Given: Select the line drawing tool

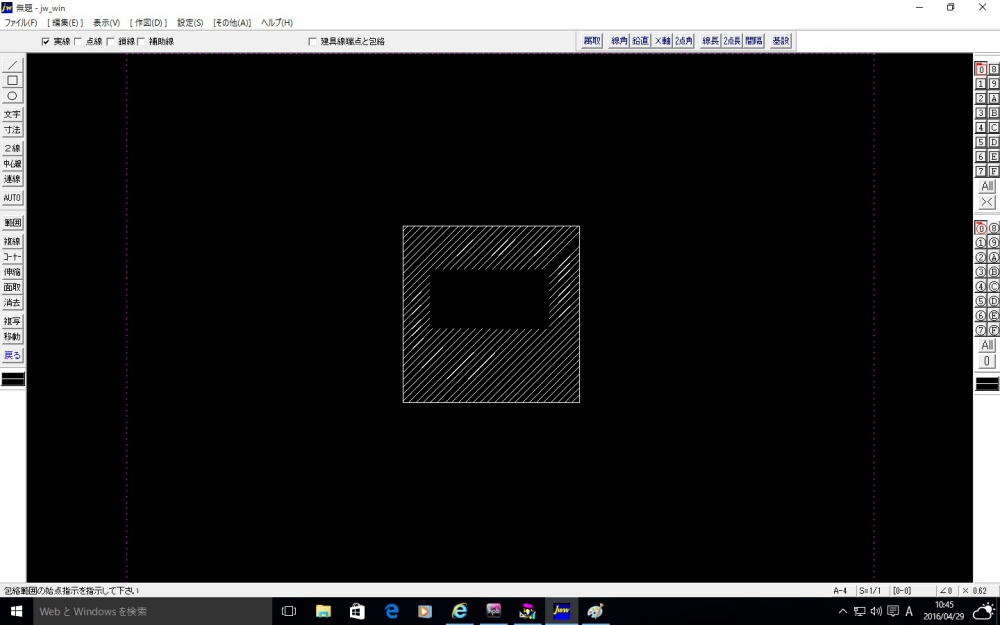Looking at the screenshot, I should tap(12, 65).
